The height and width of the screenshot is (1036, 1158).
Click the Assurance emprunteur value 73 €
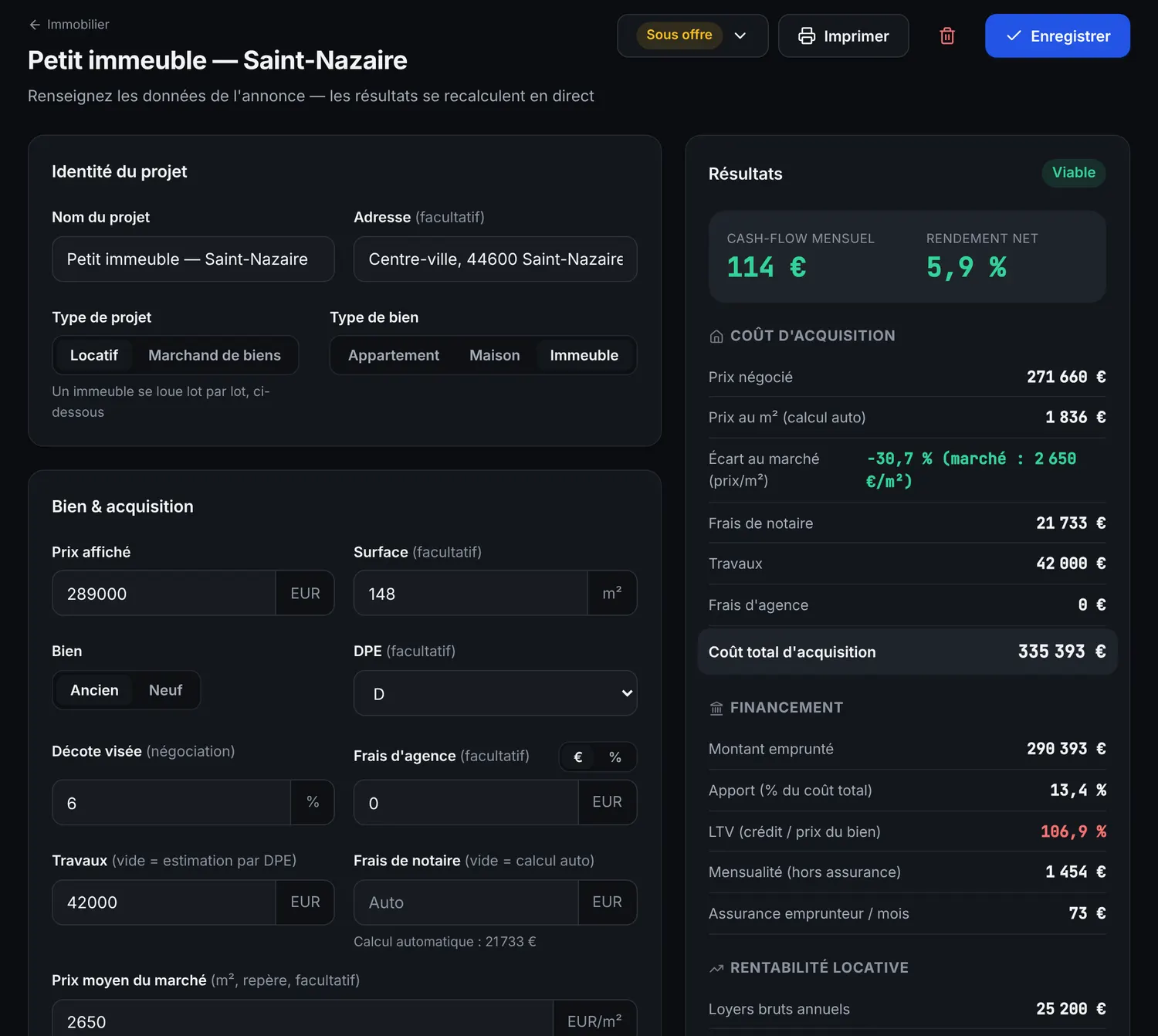[x=1088, y=914]
